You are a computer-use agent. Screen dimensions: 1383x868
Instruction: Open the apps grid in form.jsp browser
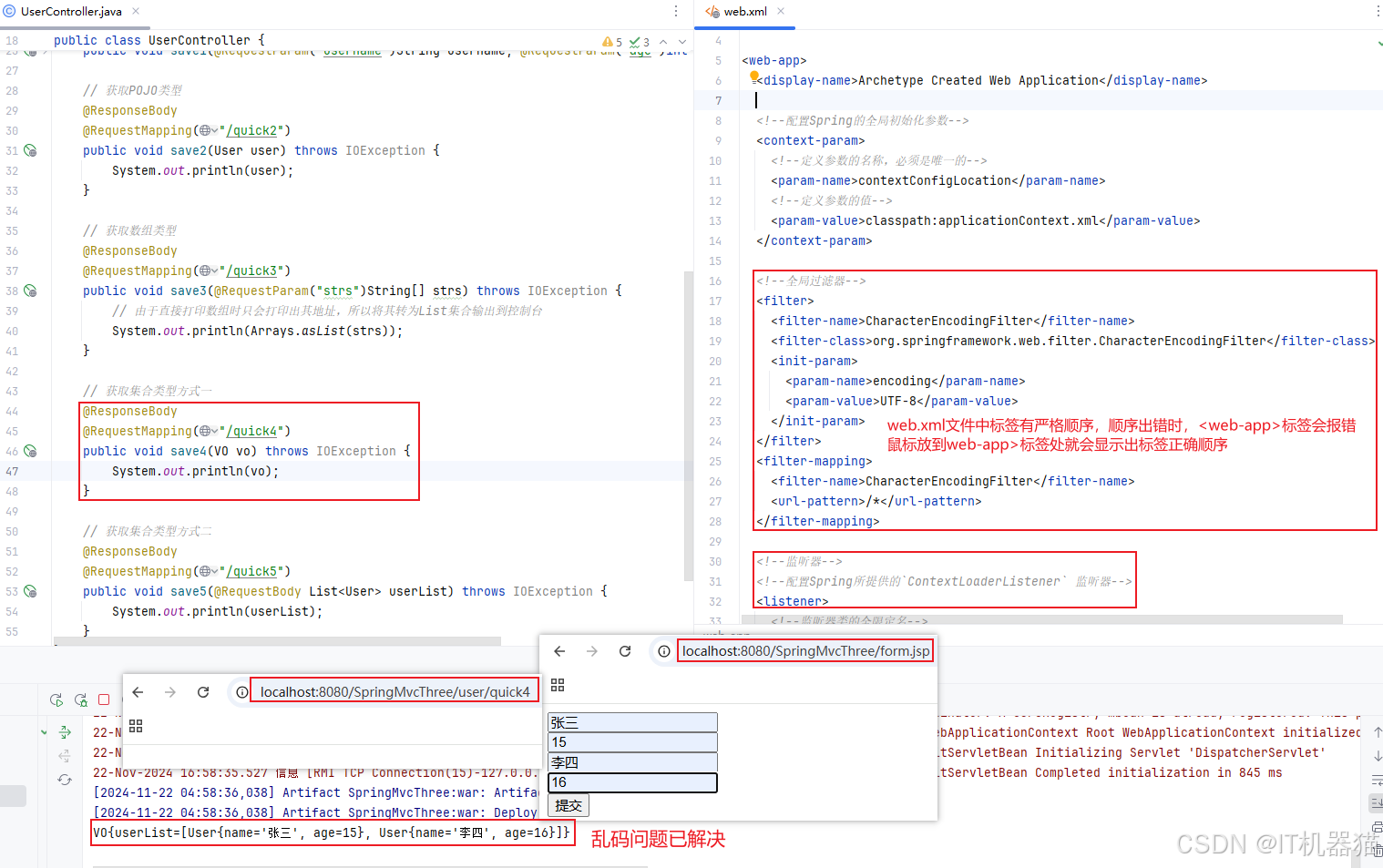[x=558, y=685]
